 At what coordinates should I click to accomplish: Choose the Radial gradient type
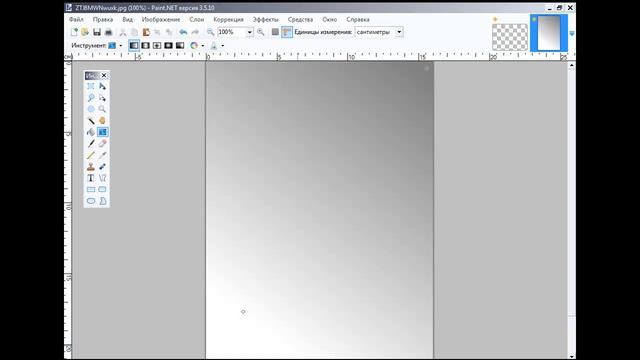[x=168, y=45]
